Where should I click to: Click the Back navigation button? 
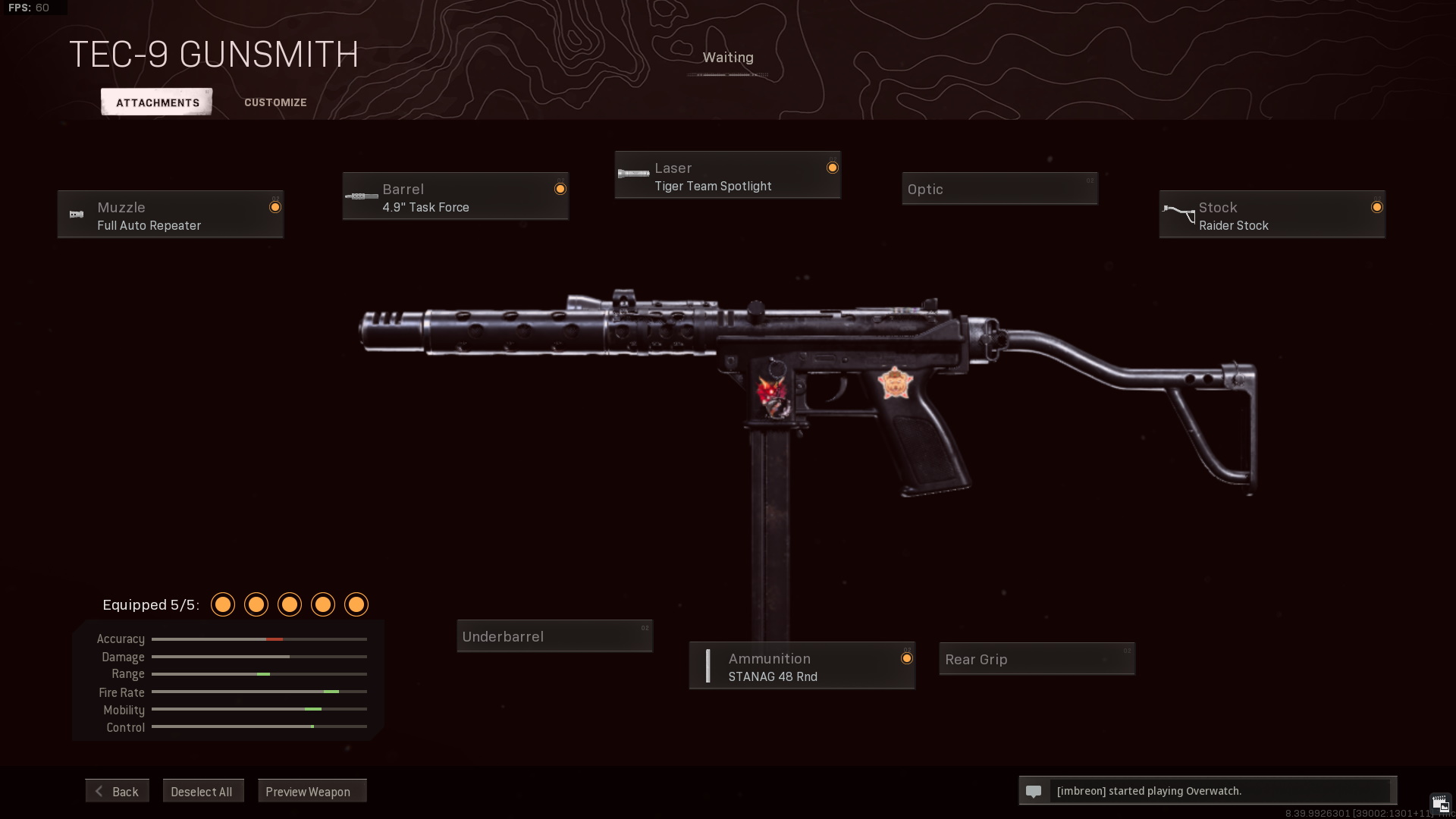point(116,791)
